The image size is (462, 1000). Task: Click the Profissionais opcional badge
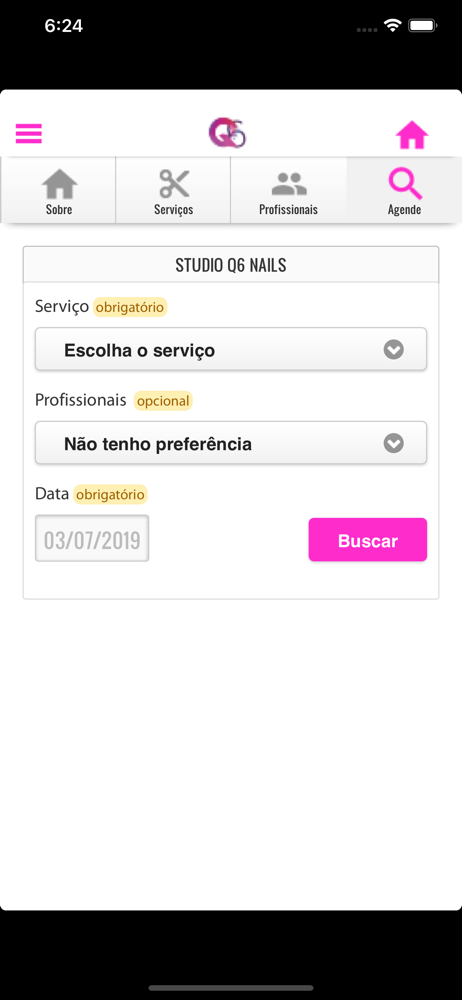pyautogui.click(x=163, y=401)
